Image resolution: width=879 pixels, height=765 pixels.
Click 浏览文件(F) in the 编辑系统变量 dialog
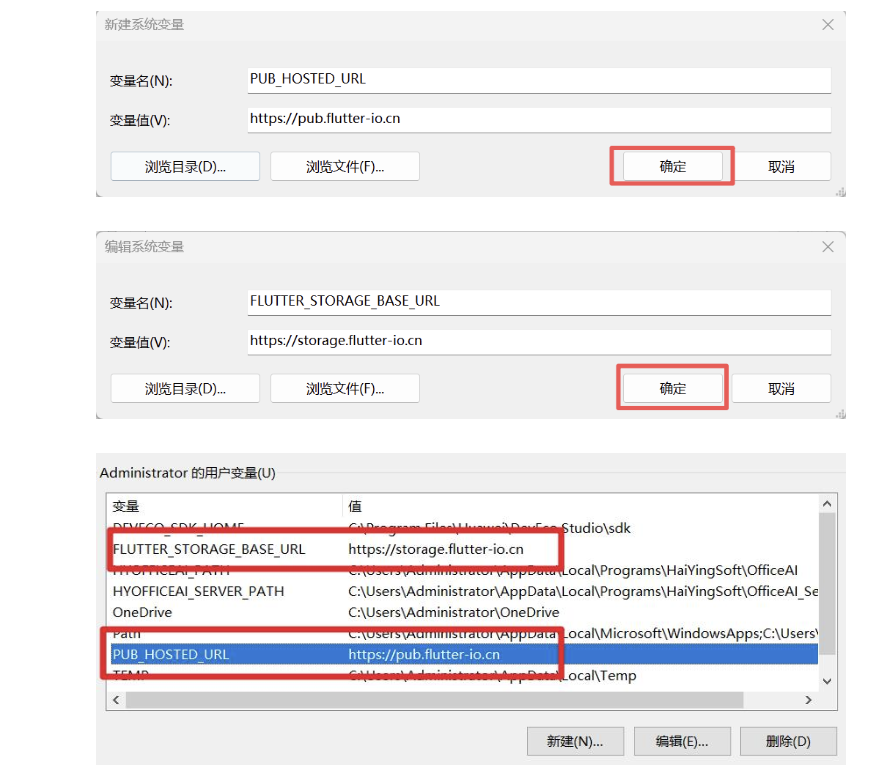pos(345,388)
